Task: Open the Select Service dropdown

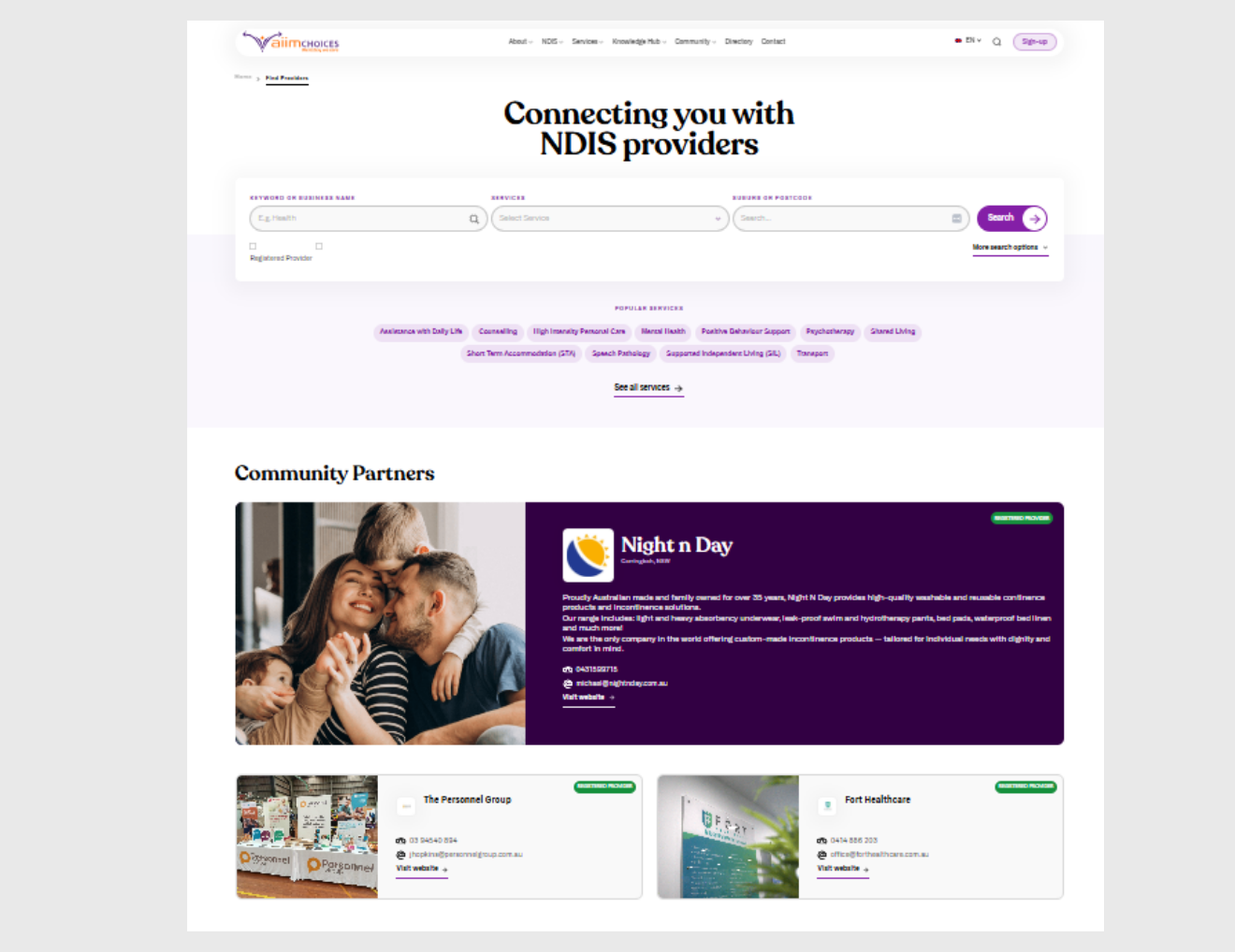Action: click(x=610, y=218)
